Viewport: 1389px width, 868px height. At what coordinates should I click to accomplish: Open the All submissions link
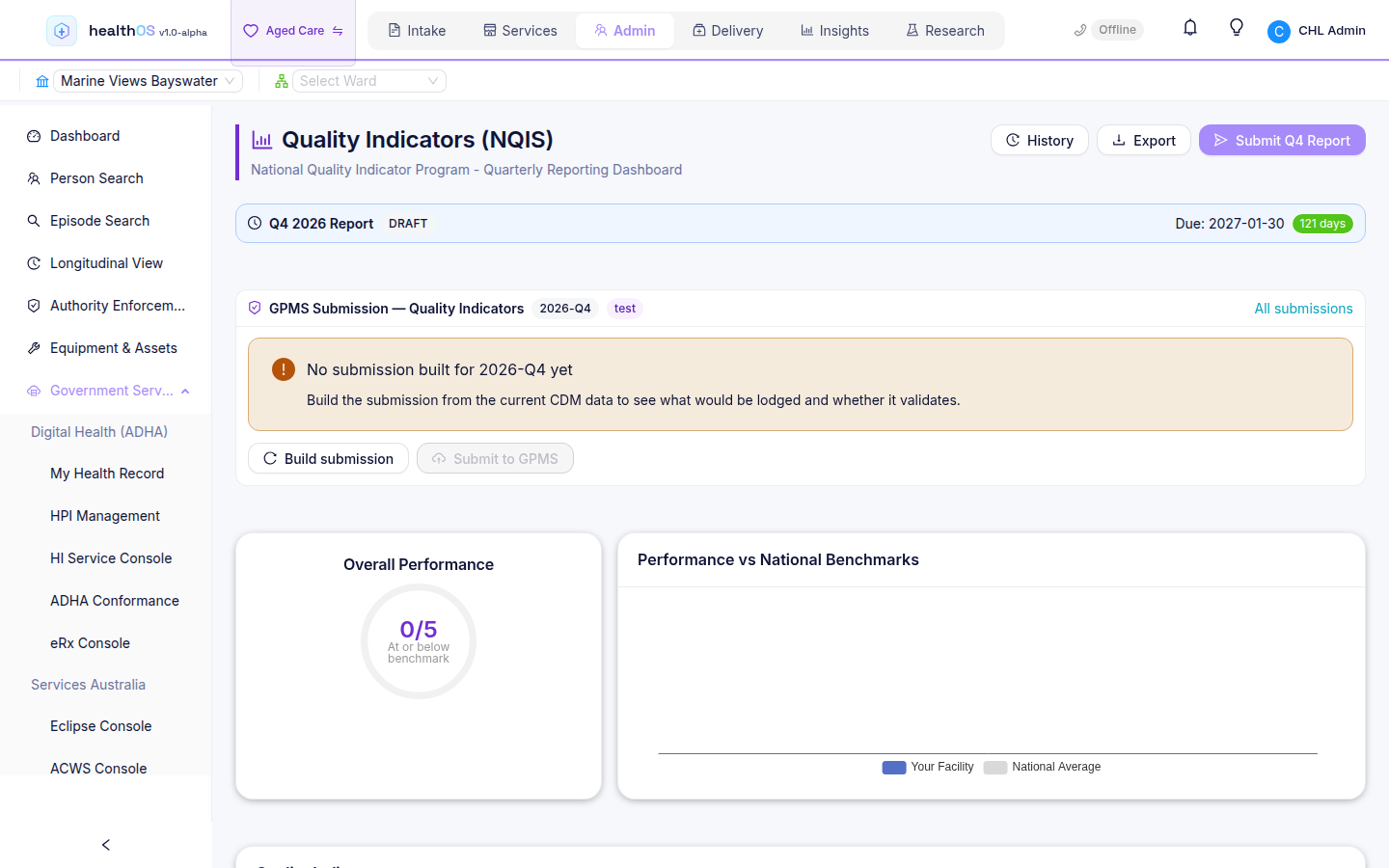pyautogui.click(x=1303, y=309)
